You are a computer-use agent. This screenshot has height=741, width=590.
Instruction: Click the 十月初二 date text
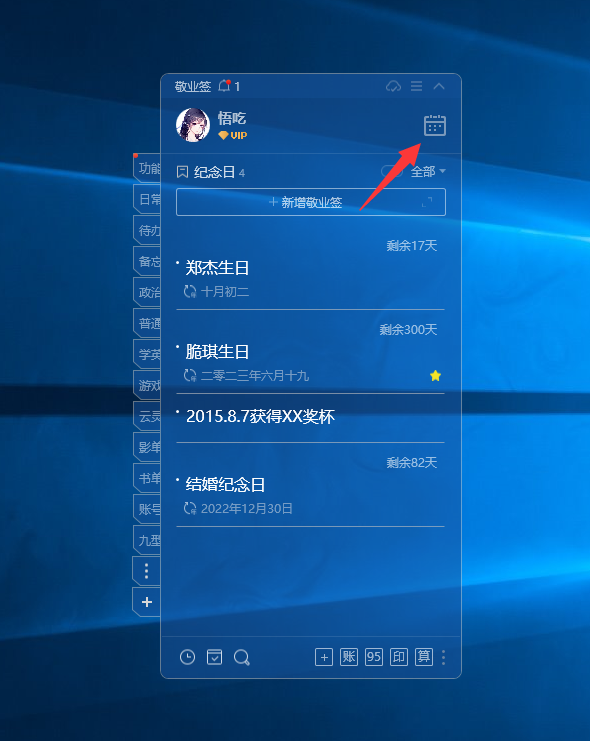pos(225,292)
